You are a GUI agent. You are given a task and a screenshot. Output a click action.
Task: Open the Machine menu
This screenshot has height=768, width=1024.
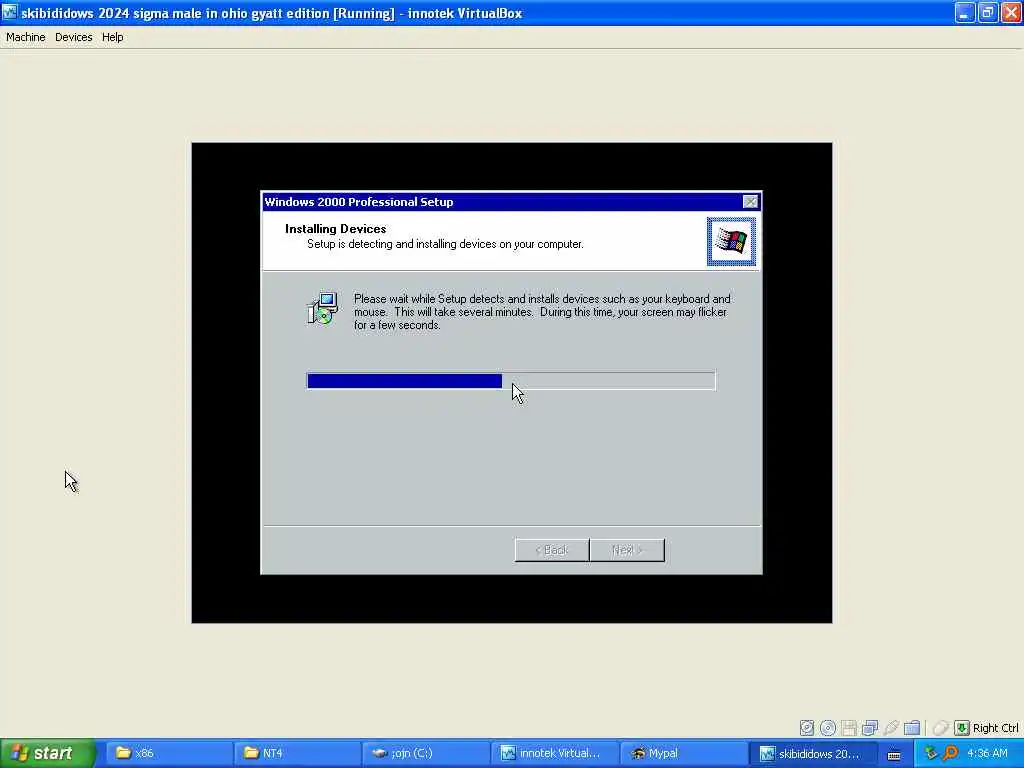[x=25, y=37]
